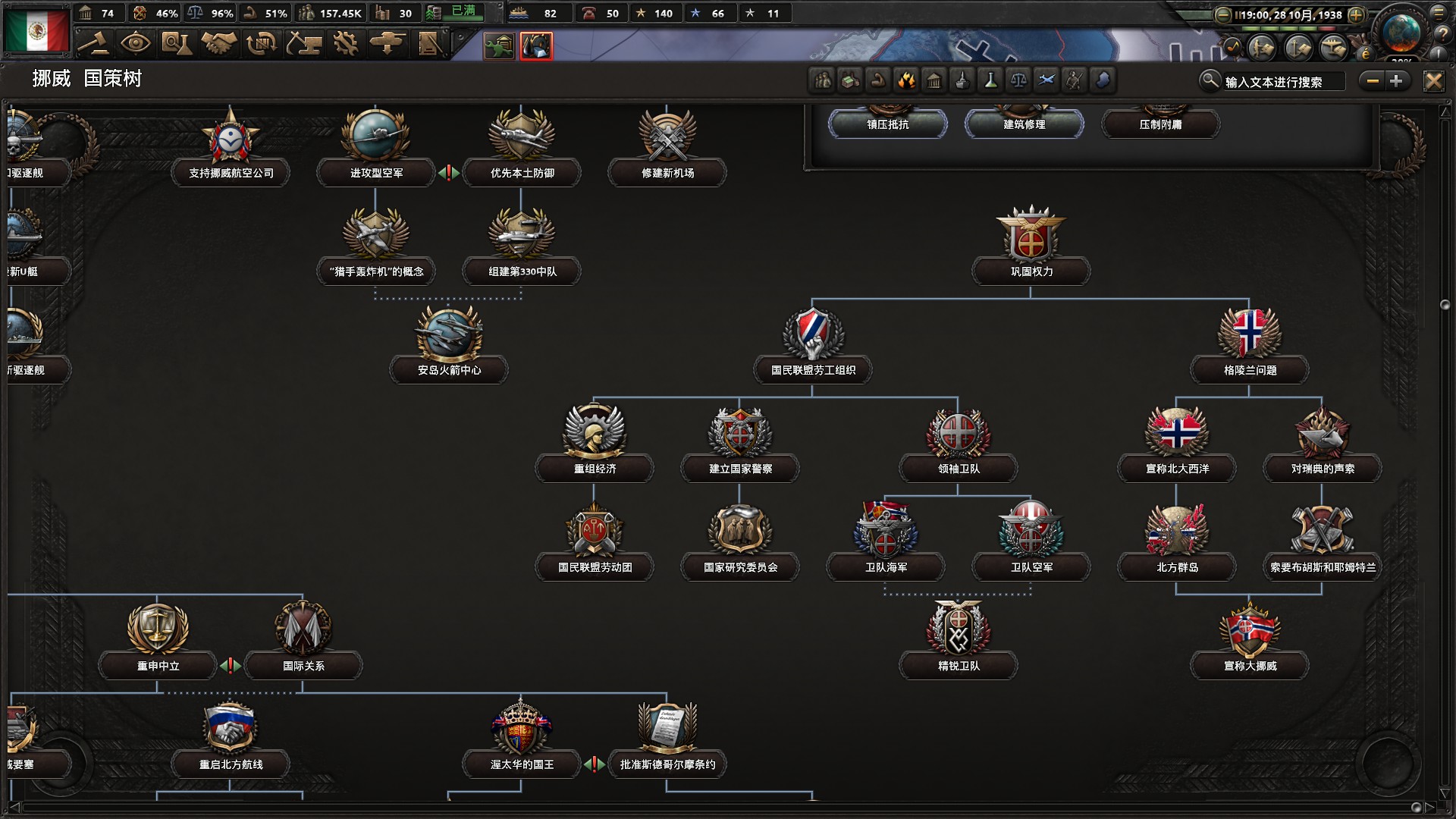Click the 重申中立 focus icon
Viewport: 1456px width, 819px height.
click(x=158, y=629)
